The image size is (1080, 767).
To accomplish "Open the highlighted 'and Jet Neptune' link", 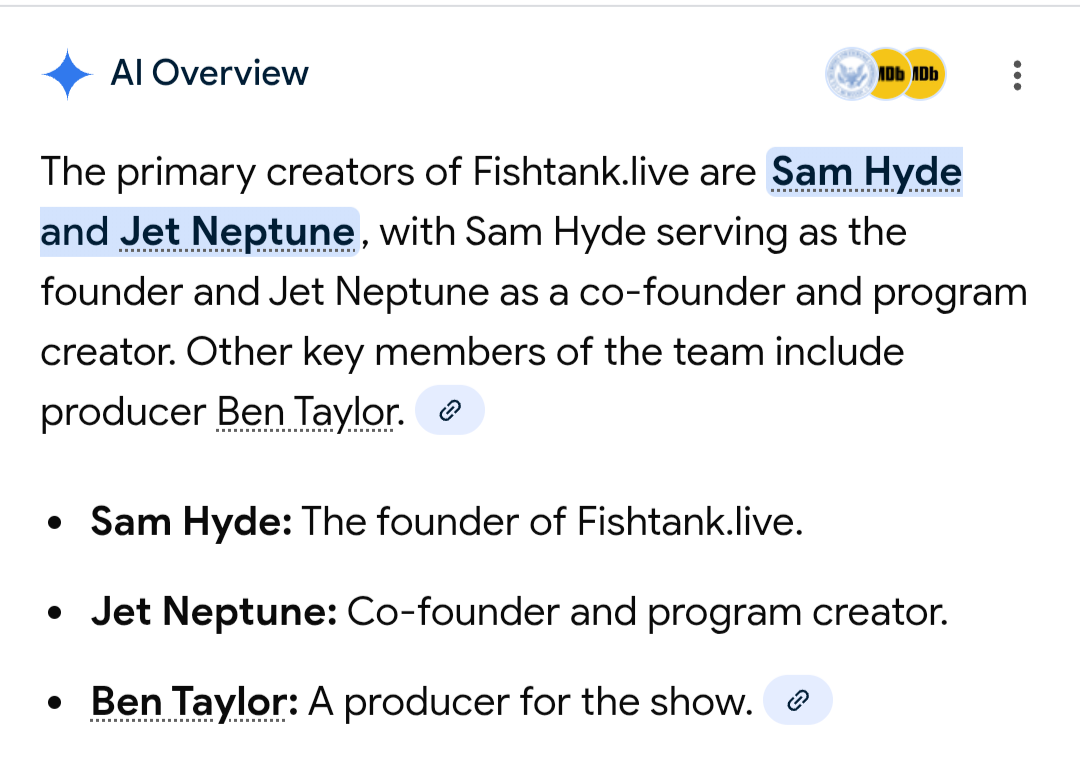I will (x=198, y=232).
